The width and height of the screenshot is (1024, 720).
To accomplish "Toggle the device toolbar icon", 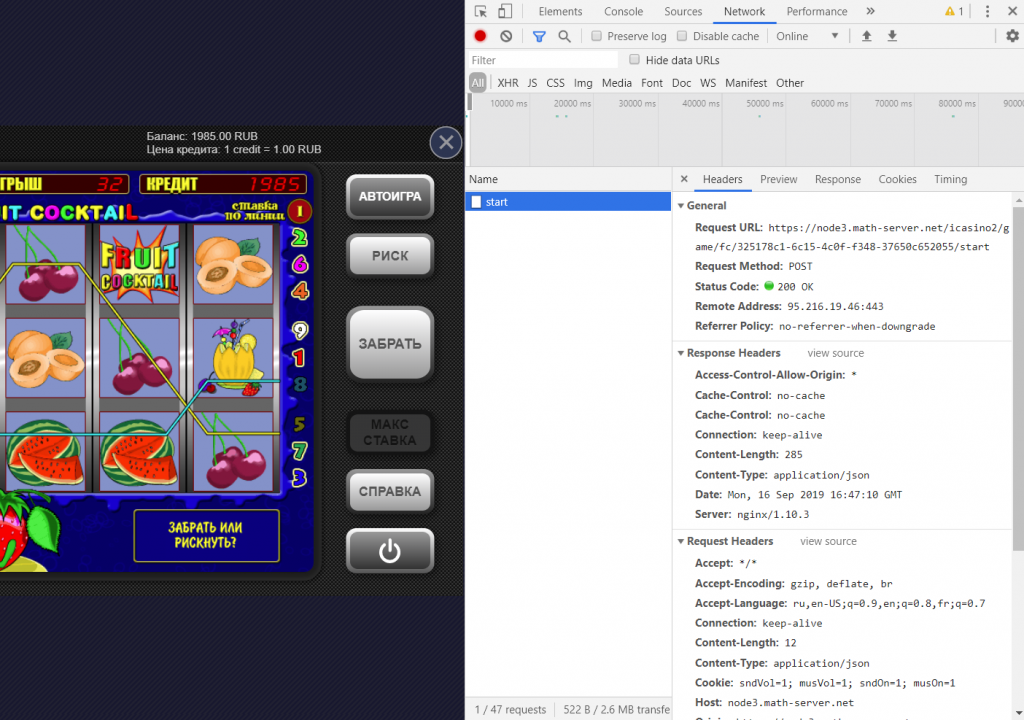I will tap(505, 12).
